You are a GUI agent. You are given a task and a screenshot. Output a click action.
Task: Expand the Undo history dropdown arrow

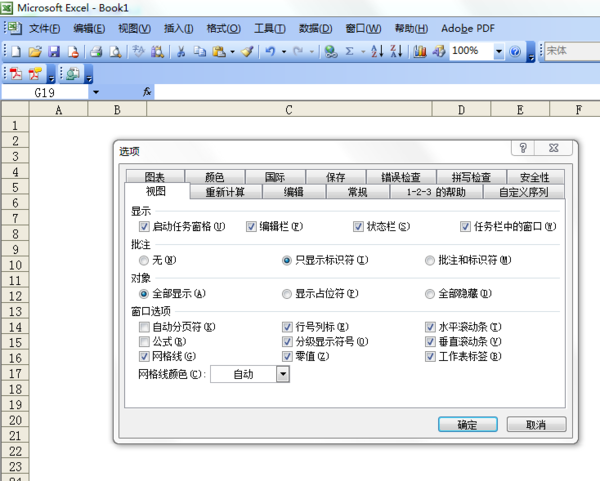(x=284, y=51)
